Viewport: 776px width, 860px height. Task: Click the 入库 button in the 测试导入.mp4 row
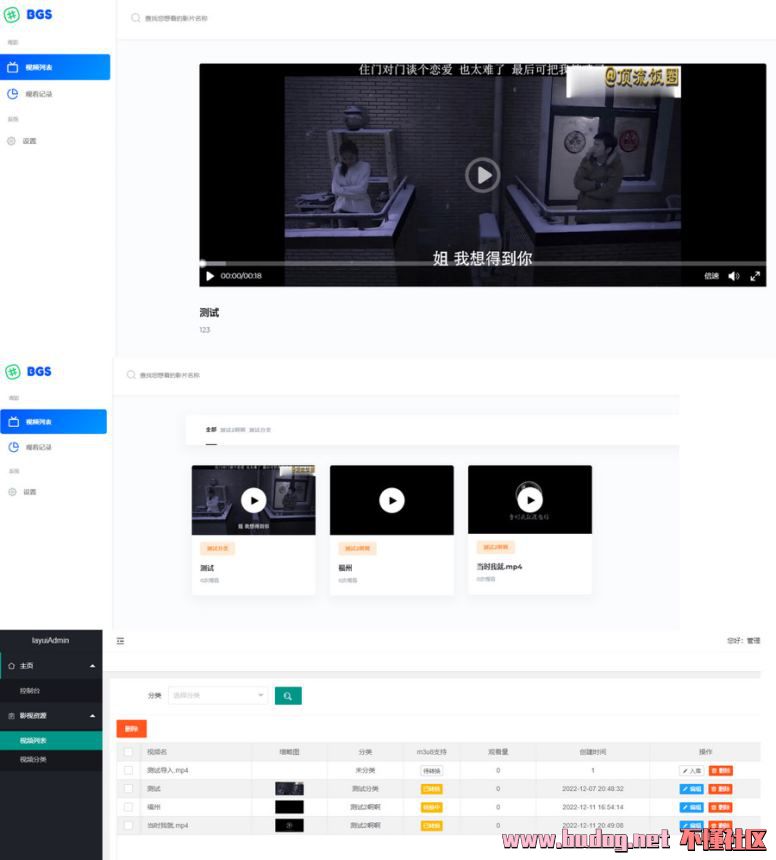point(692,771)
